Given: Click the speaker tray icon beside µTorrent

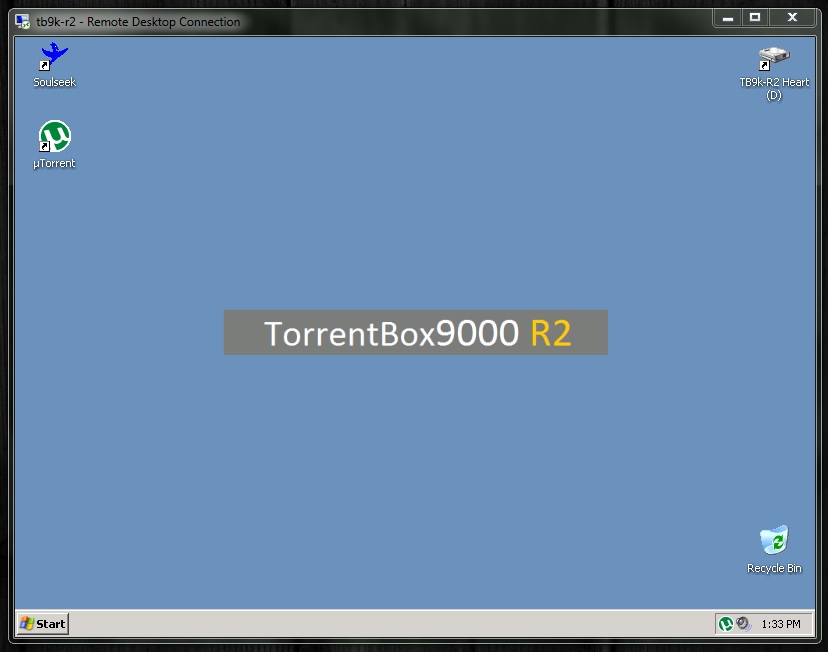Looking at the screenshot, I should [x=744, y=624].
